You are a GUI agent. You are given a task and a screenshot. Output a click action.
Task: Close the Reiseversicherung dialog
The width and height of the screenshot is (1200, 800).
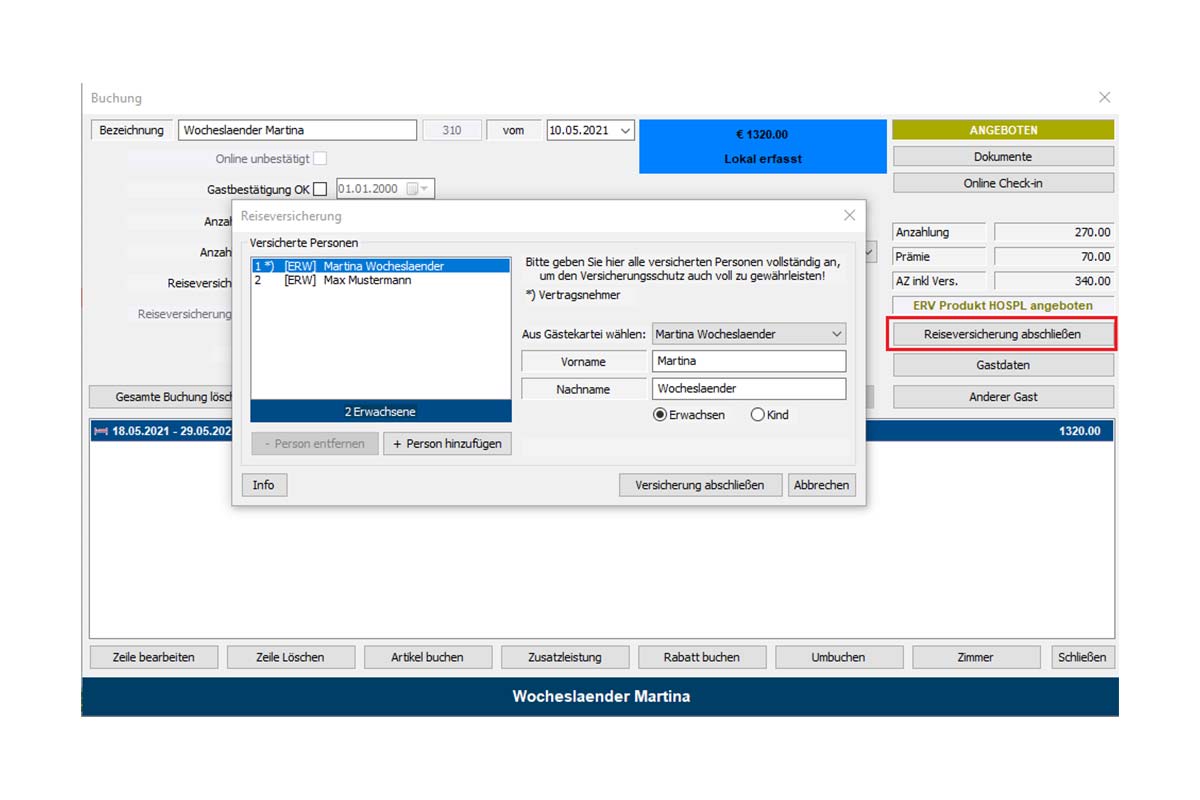tap(849, 215)
